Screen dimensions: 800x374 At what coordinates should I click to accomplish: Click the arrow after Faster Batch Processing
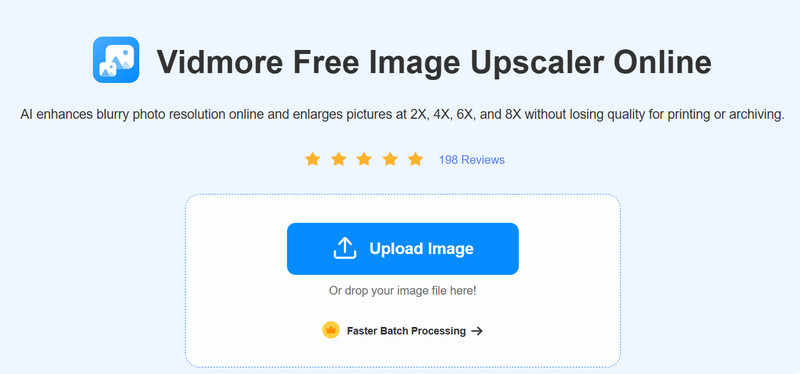point(477,331)
